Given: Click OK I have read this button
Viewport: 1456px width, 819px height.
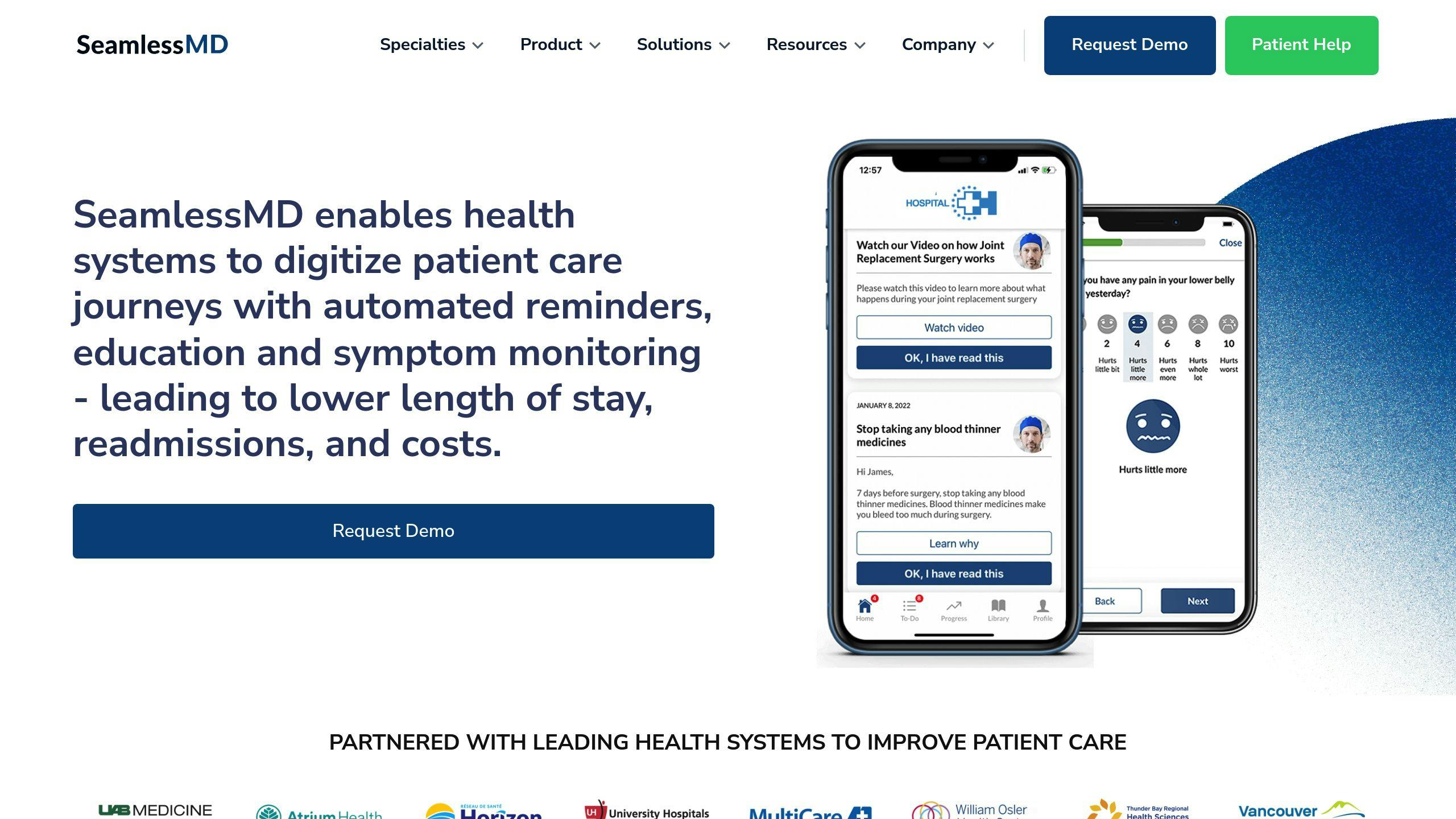Looking at the screenshot, I should coord(953,357).
